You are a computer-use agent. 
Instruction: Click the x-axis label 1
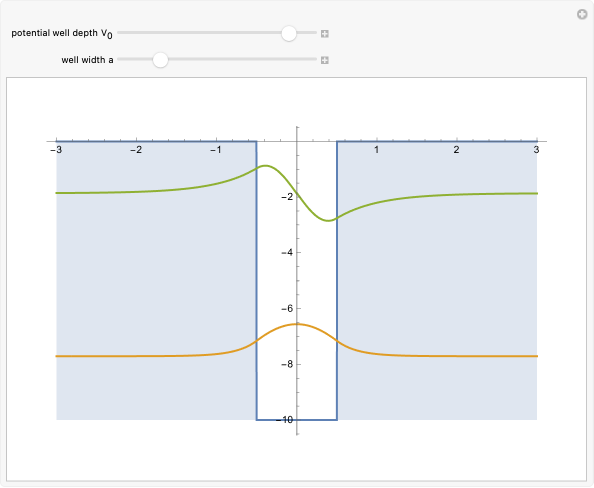click(x=377, y=150)
